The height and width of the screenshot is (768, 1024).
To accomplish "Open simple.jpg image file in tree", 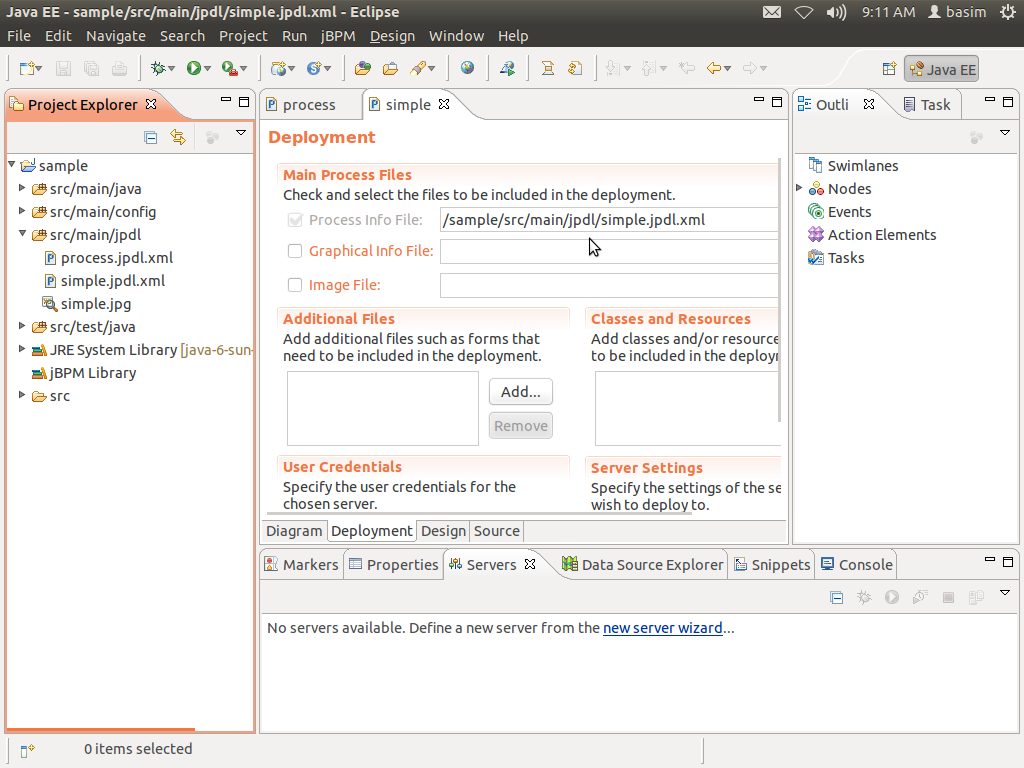I will click(95, 304).
